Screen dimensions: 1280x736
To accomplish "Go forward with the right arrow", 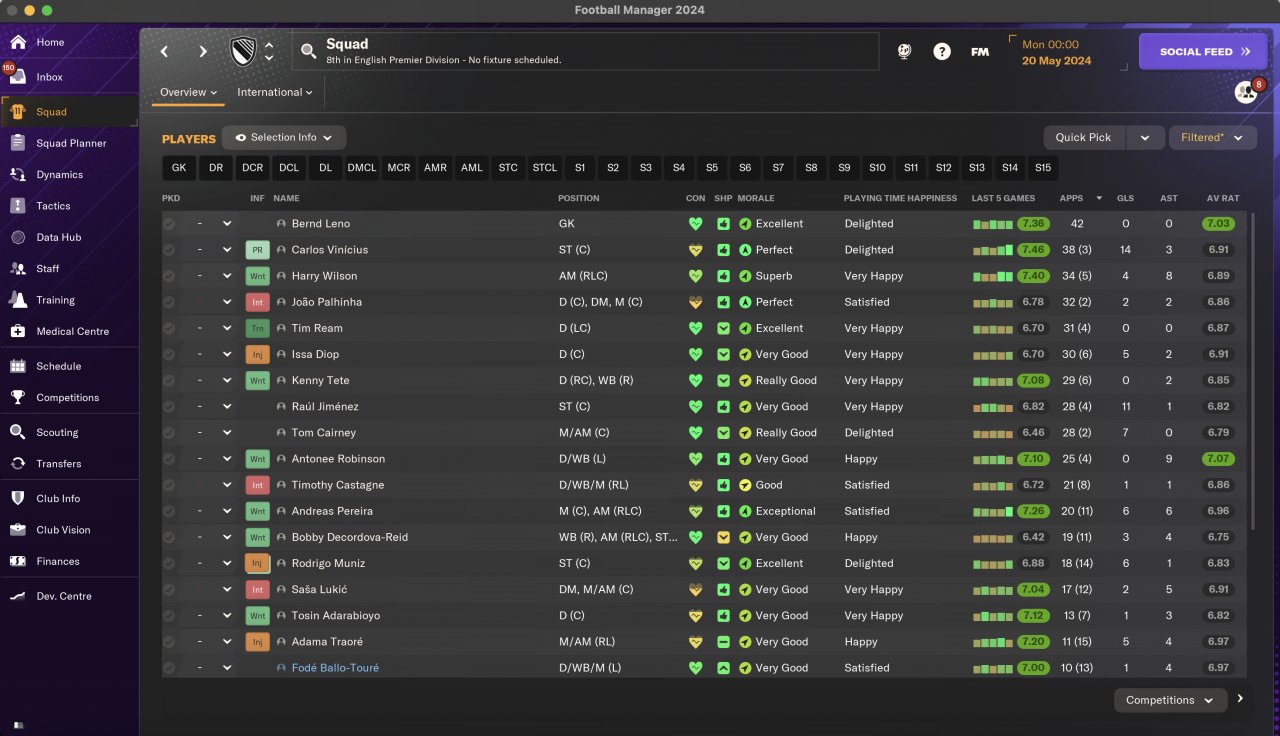I will point(203,51).
